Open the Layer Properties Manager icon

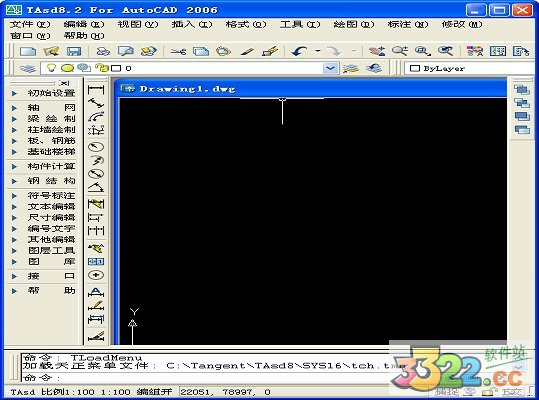click(28, 68)
